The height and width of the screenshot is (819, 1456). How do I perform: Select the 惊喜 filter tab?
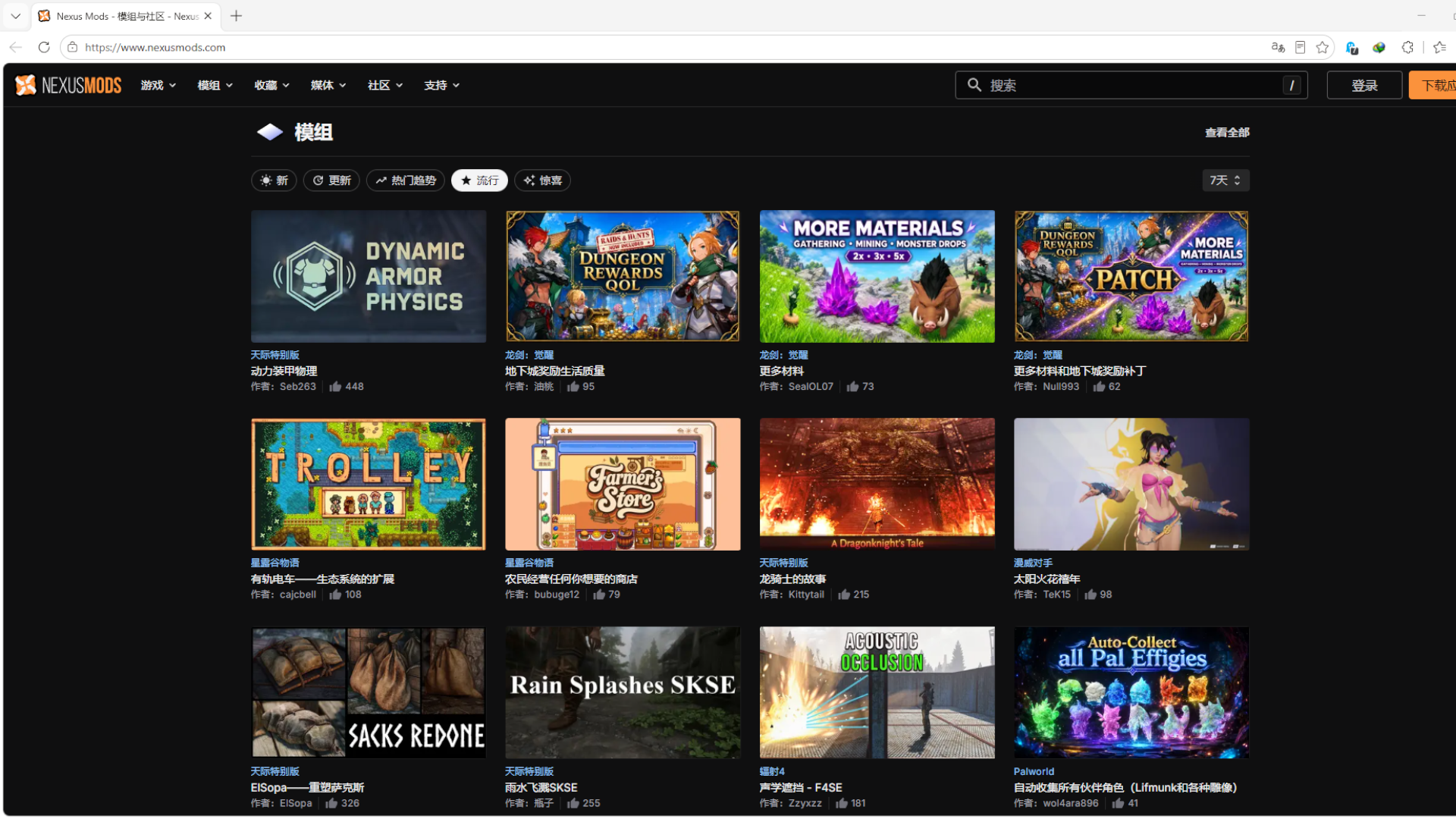pyautogui.click(x=542, y=180)
